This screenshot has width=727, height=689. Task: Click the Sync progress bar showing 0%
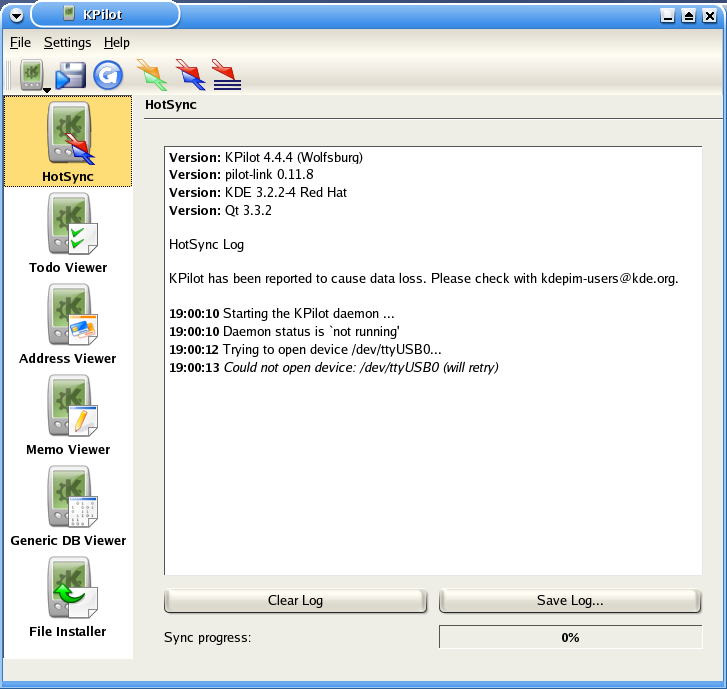(570, 638)
